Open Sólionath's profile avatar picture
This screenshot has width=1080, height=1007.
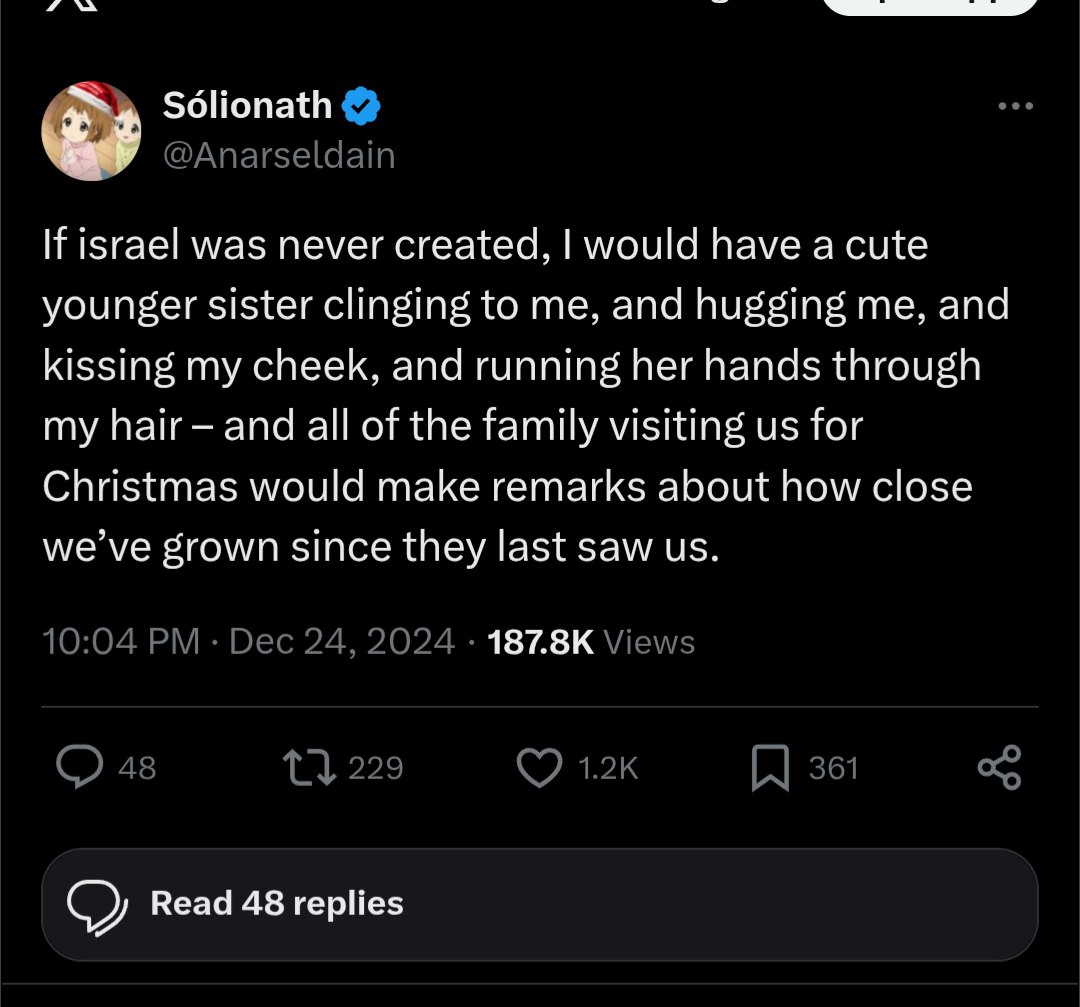tap(91, 131)
